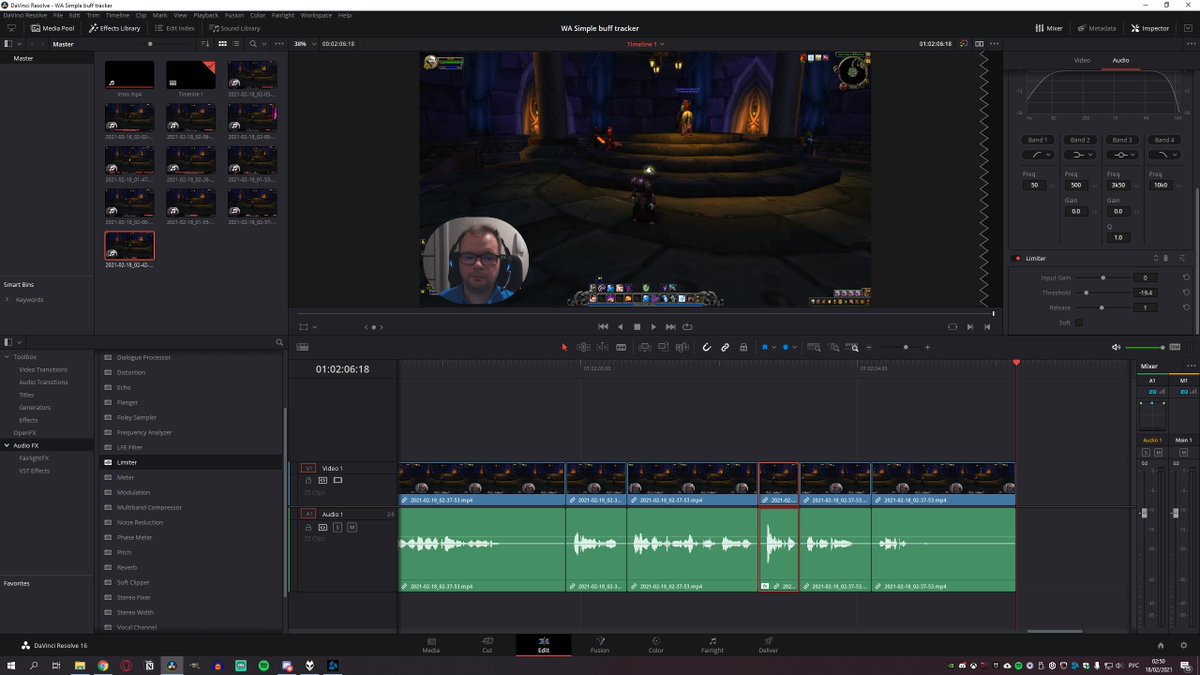Click the Band 2 button
1200x675 pixels.
point(1080,140)
